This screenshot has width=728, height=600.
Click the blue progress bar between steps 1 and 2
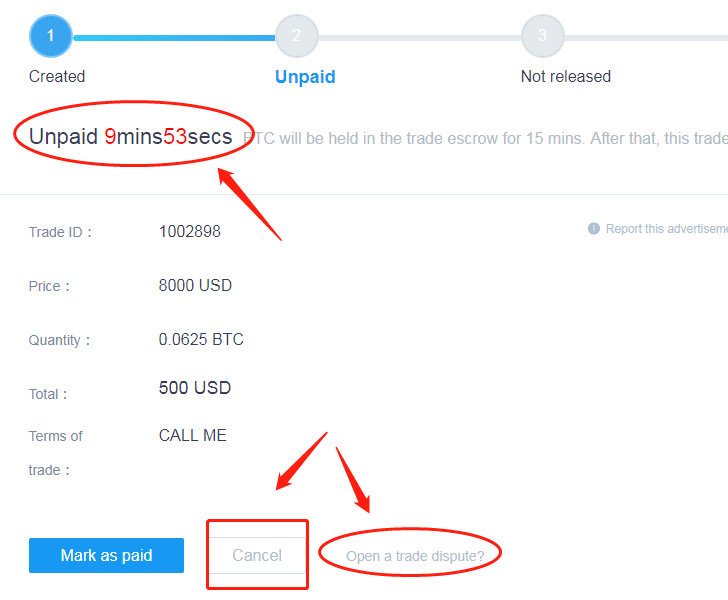point(173,38)
